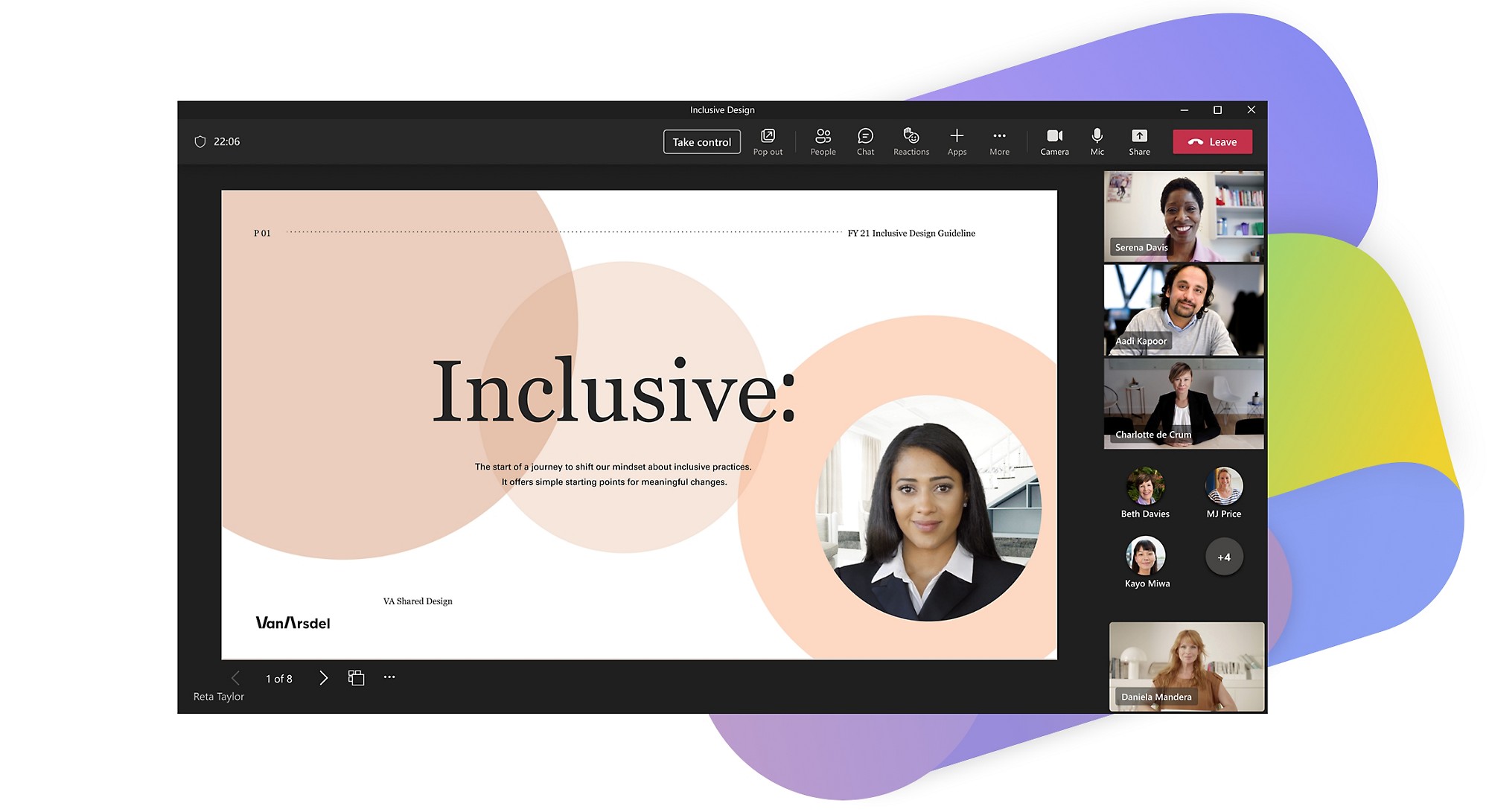
Task: Click the Inclusive Design window title
Action: [x=722, y=110]
